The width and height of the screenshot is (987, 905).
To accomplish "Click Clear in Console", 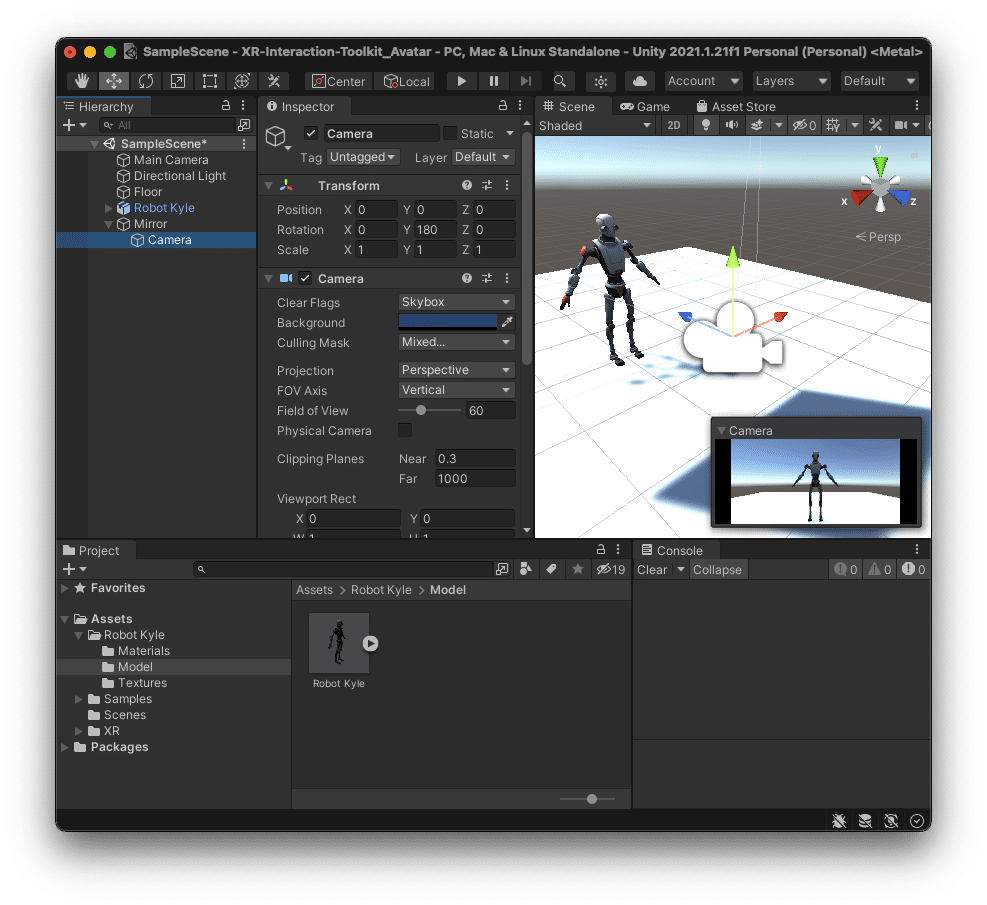I will coord(651,570).
